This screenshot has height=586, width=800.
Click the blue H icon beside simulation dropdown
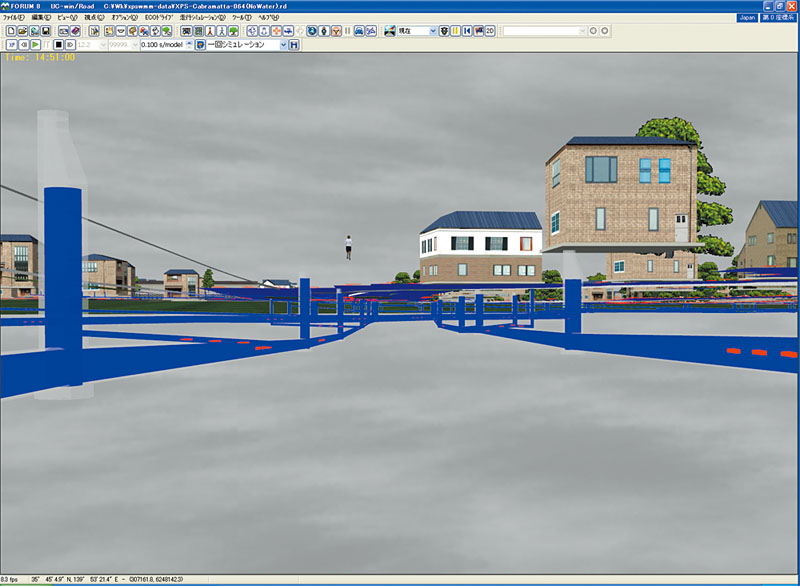click(x=294, y=45)
